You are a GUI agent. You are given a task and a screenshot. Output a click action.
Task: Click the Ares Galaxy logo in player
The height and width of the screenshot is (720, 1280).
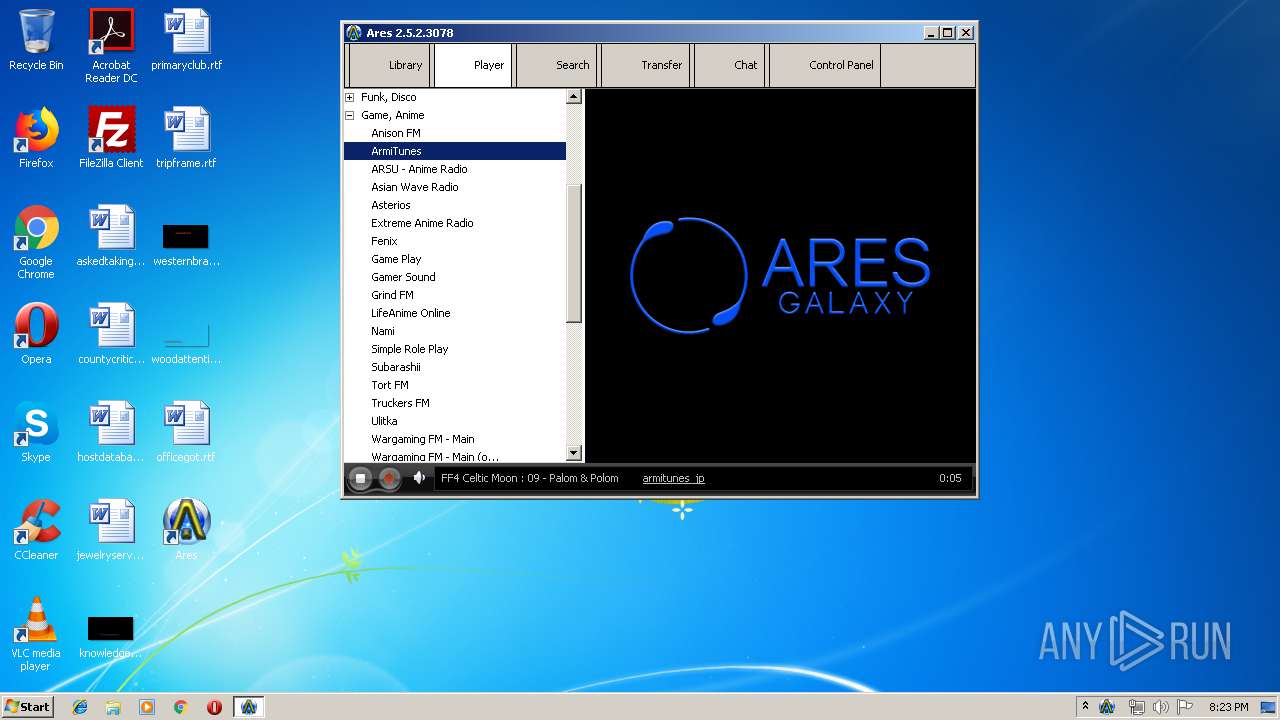[x=780, y=274]
